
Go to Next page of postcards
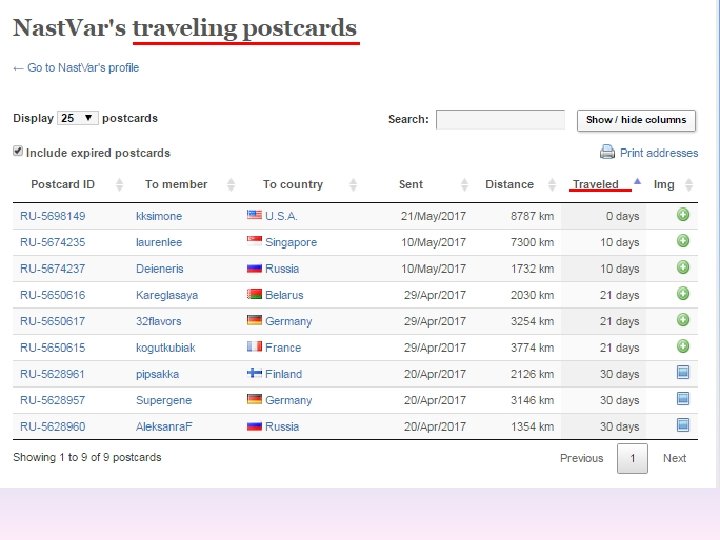click(674, 458)
